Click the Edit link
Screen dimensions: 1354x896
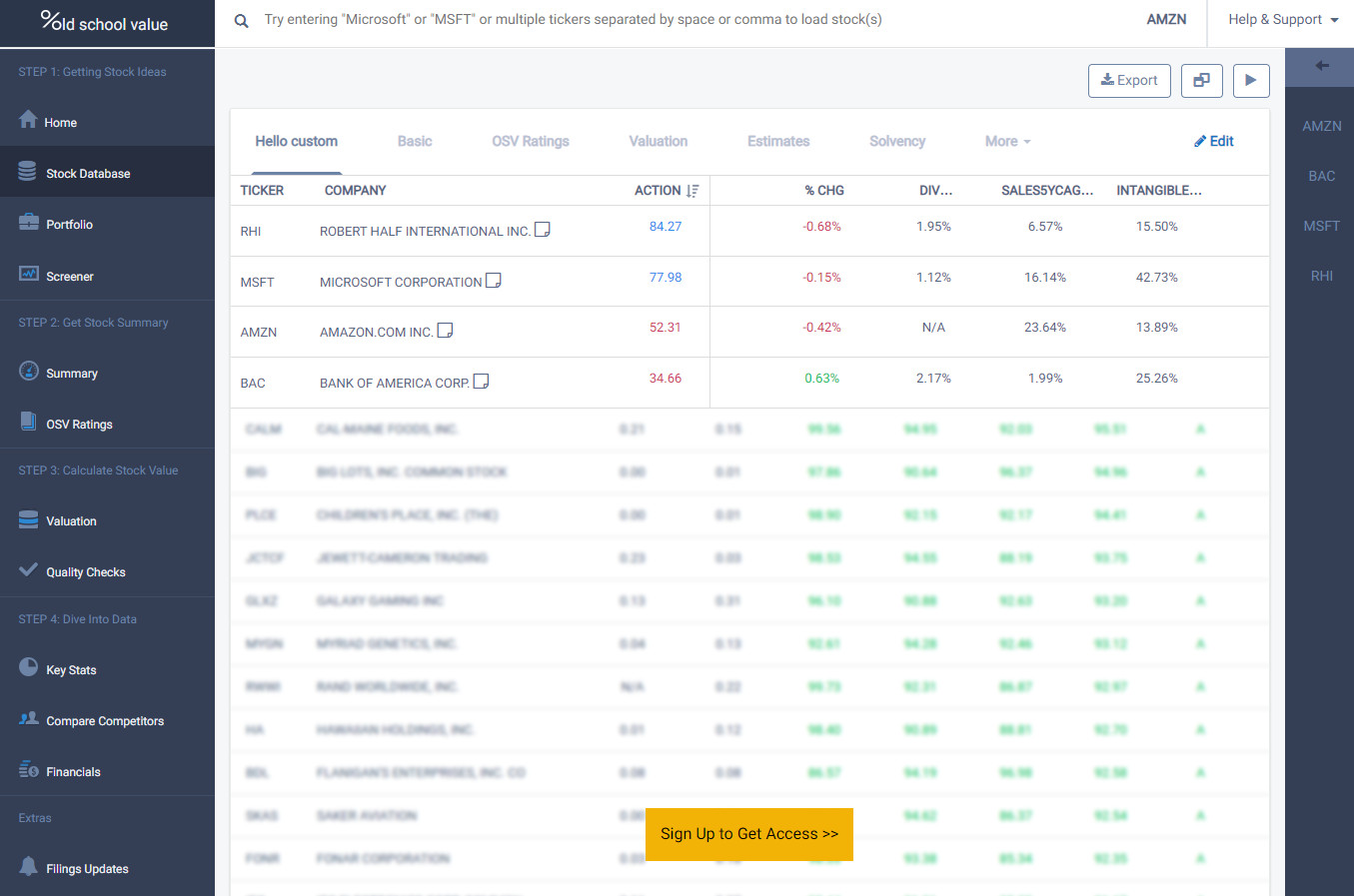[1214, 142]
